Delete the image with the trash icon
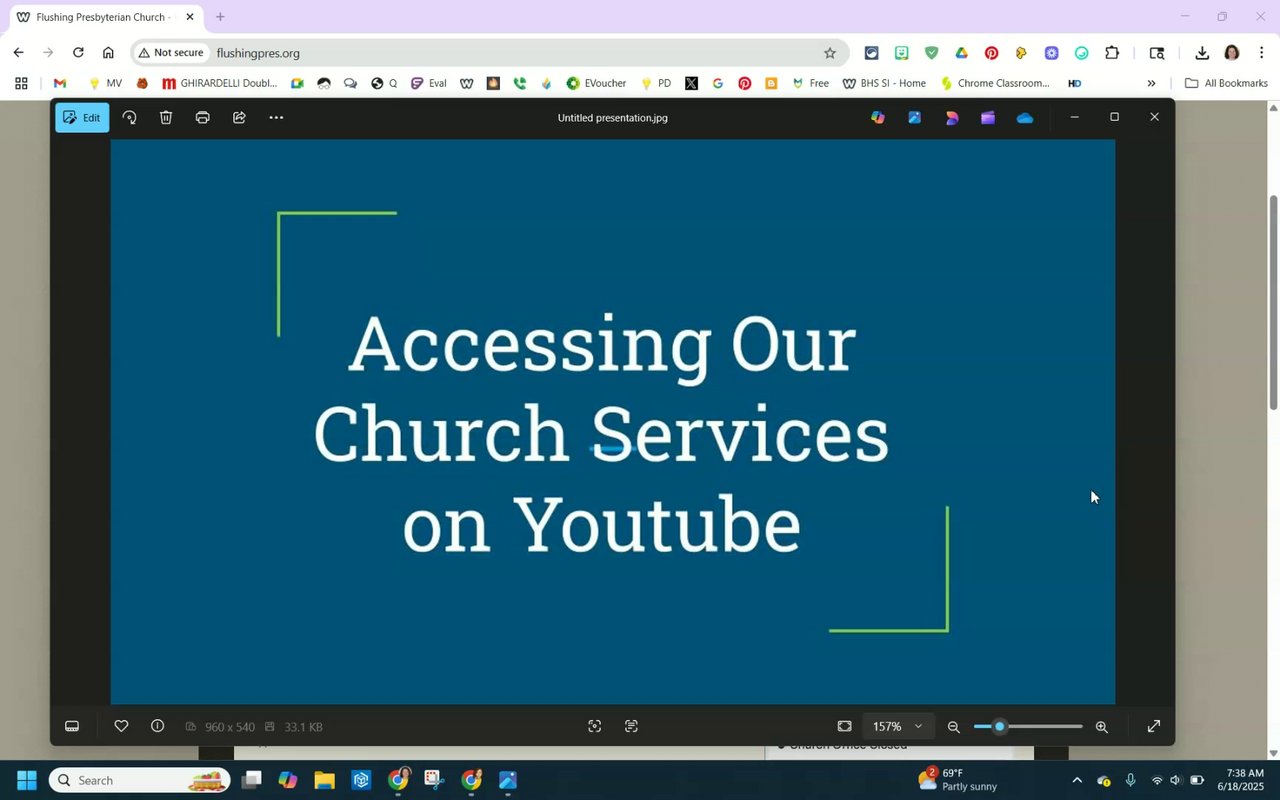Image resolution: width=1280 pixels, height=800 pixels. click(166, 118)
